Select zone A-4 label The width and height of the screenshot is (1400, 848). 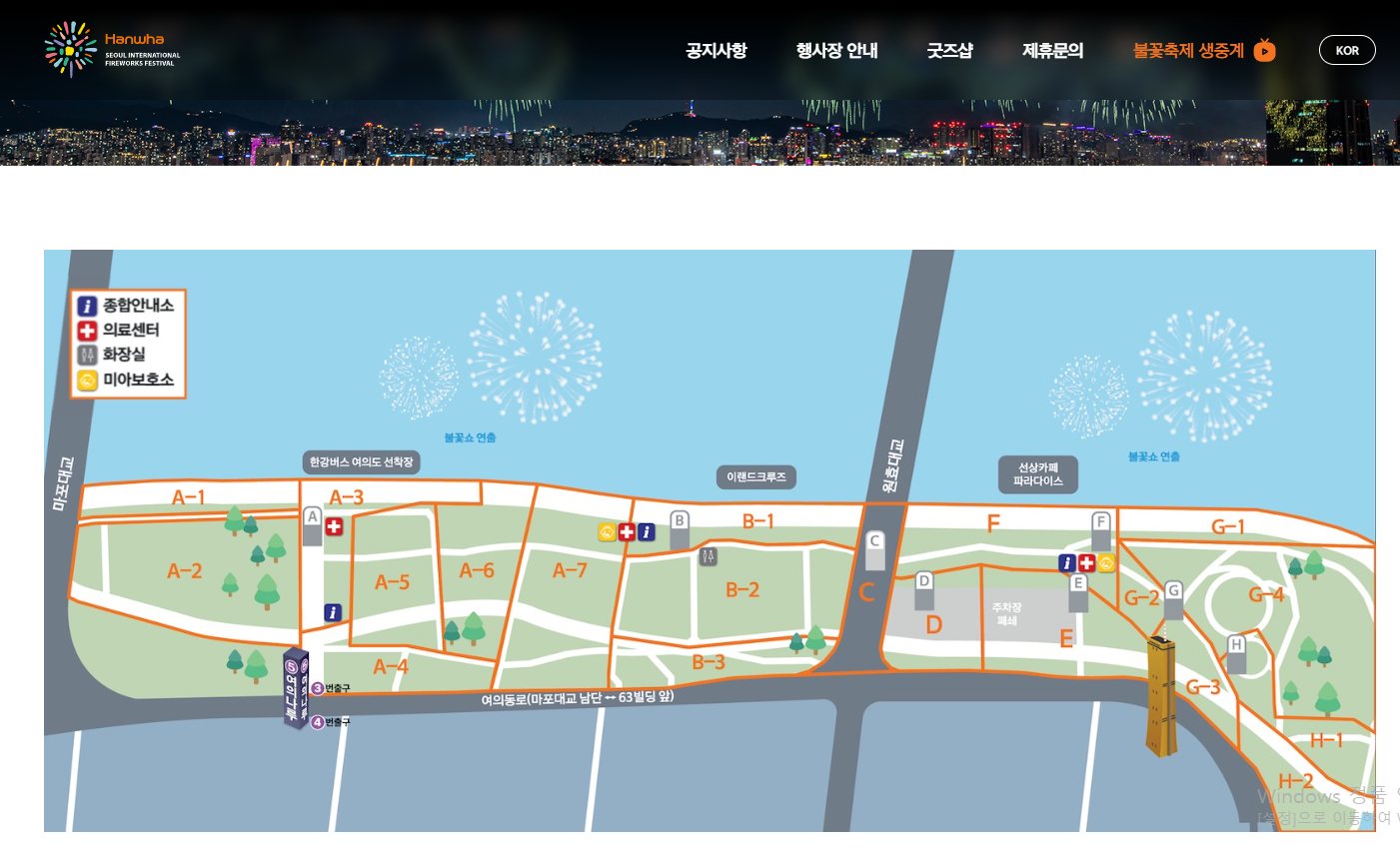tap(391, 666)
